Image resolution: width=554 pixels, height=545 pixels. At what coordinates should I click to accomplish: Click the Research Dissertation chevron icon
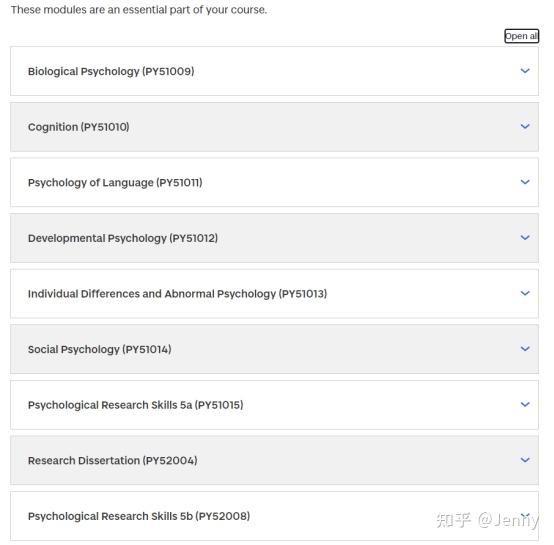(525, 460)
